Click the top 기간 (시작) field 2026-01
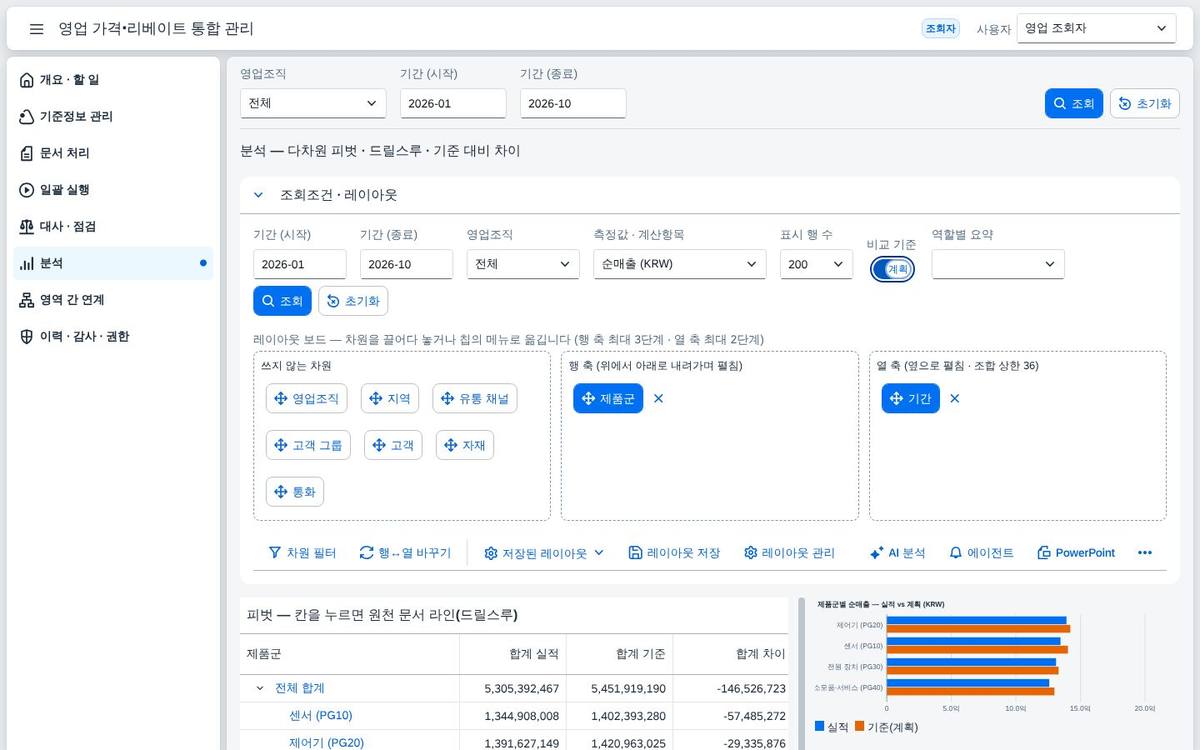The image size is (1200, 750). click(453, 103)
